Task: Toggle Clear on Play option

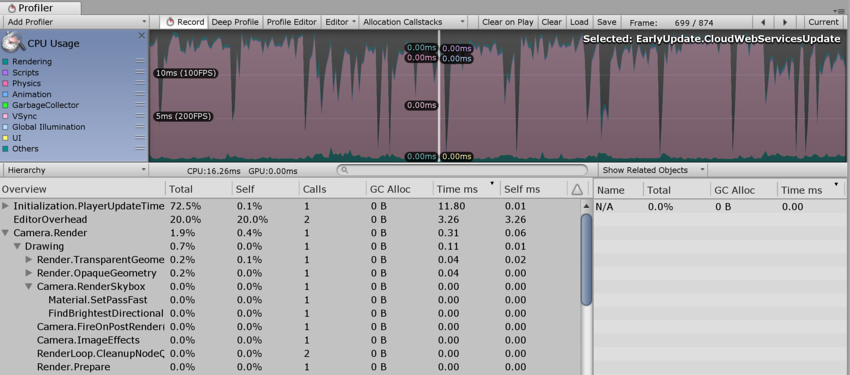Action: point(508,22)
